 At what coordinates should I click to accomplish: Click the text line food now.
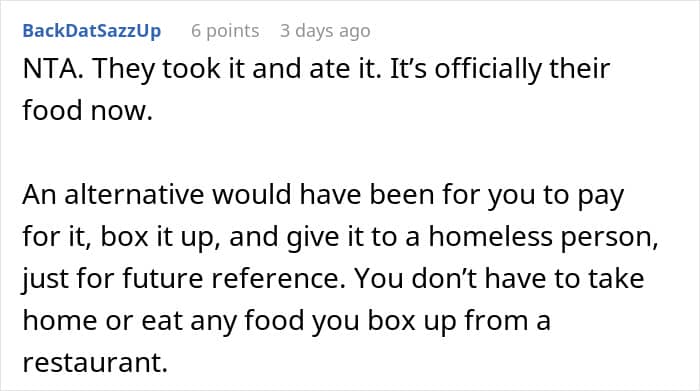point(88,110)
